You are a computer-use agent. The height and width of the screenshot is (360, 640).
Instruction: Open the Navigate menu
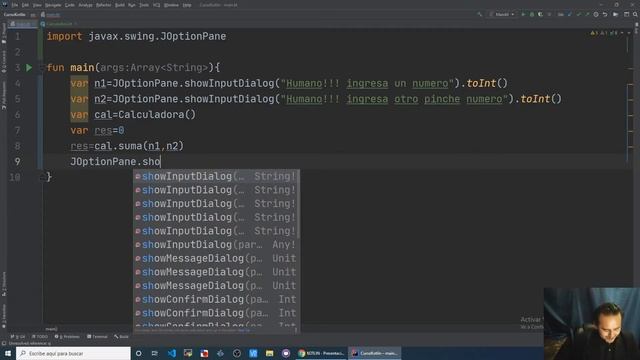pos(53,5)
